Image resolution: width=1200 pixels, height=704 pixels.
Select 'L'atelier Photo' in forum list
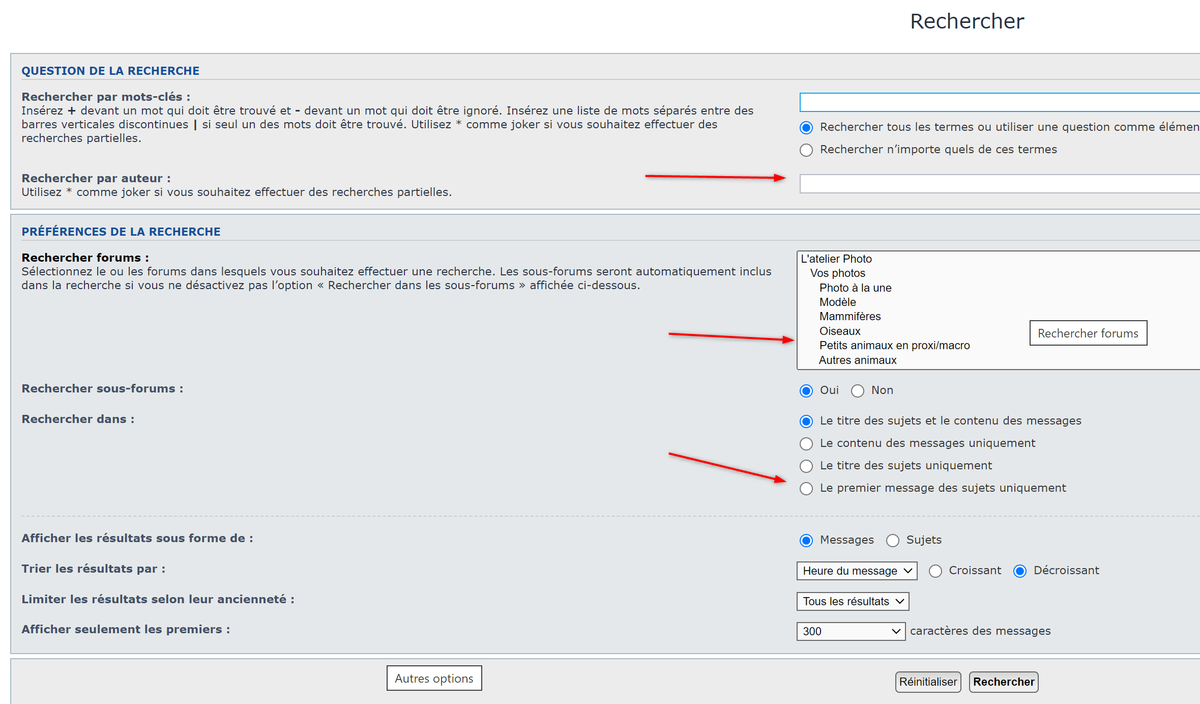coord(836,259)
